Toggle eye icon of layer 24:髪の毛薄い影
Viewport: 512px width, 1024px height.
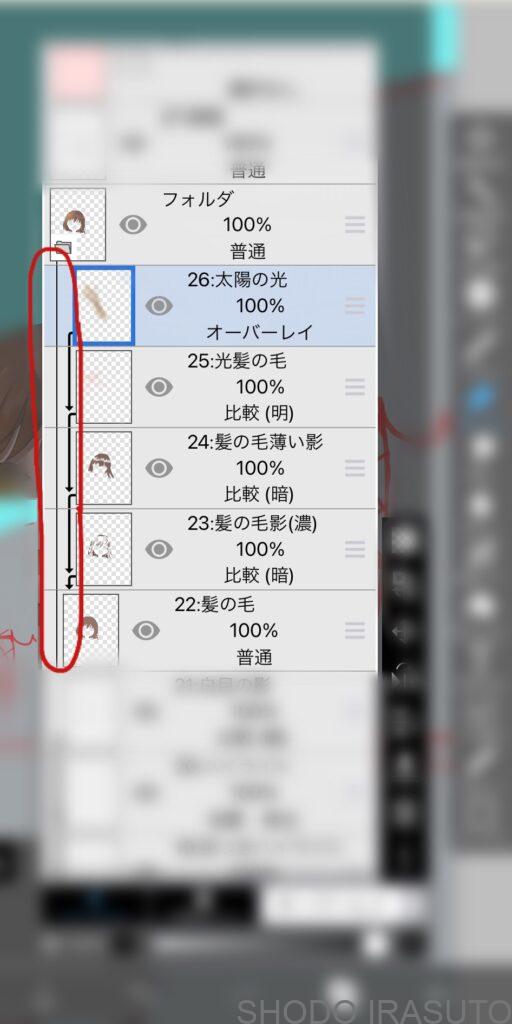(x=159, y=468)
